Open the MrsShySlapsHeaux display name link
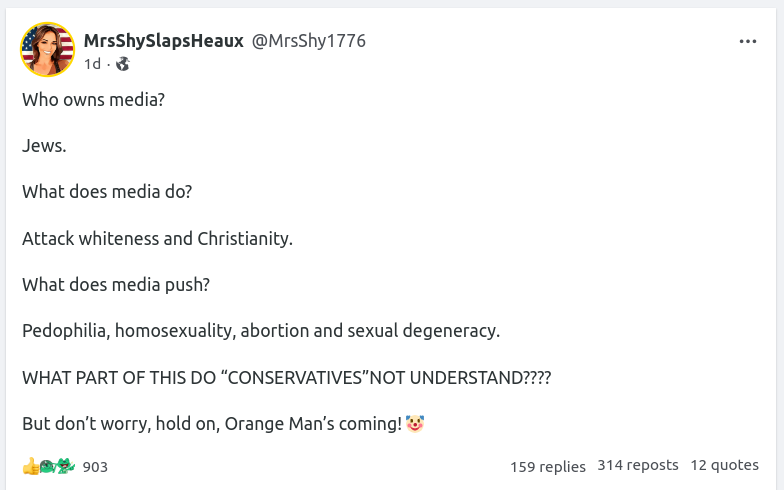 point(164,41)
